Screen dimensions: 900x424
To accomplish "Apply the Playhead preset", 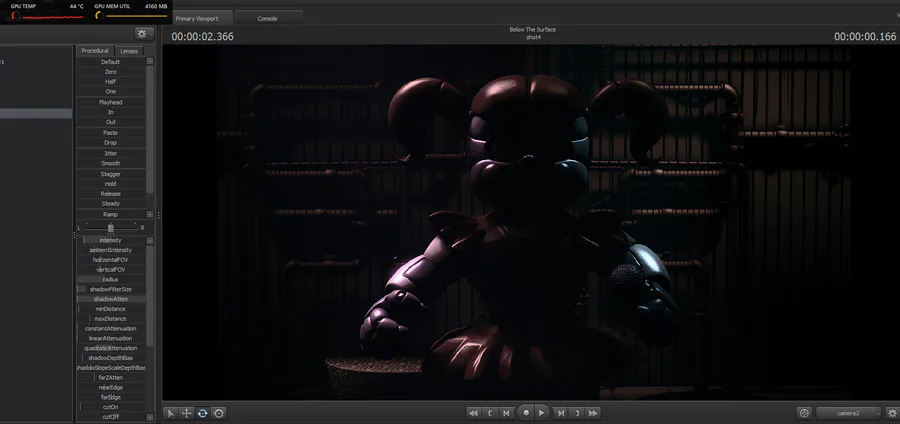I will (111, 102).
